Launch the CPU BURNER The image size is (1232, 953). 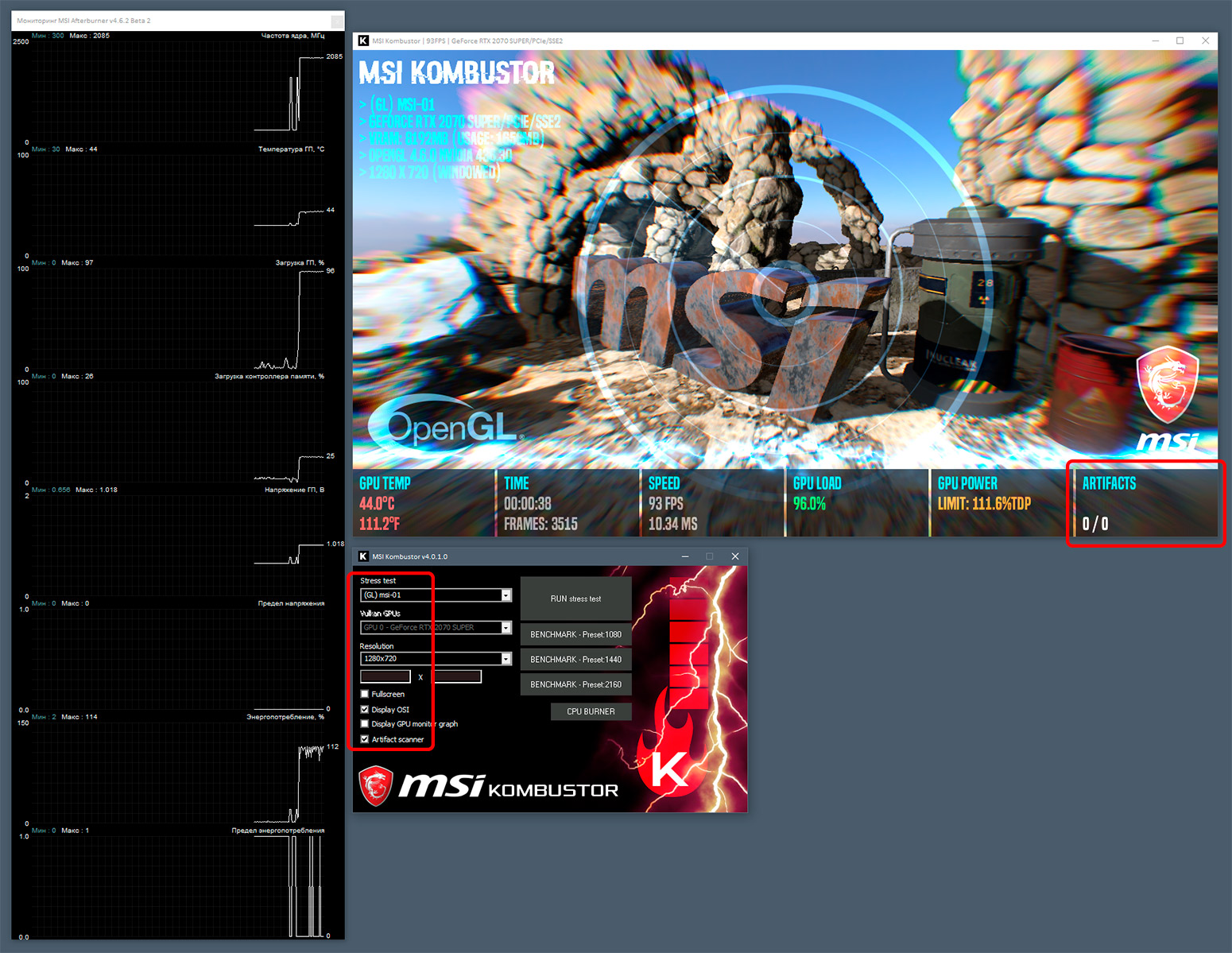coord(591,711)
